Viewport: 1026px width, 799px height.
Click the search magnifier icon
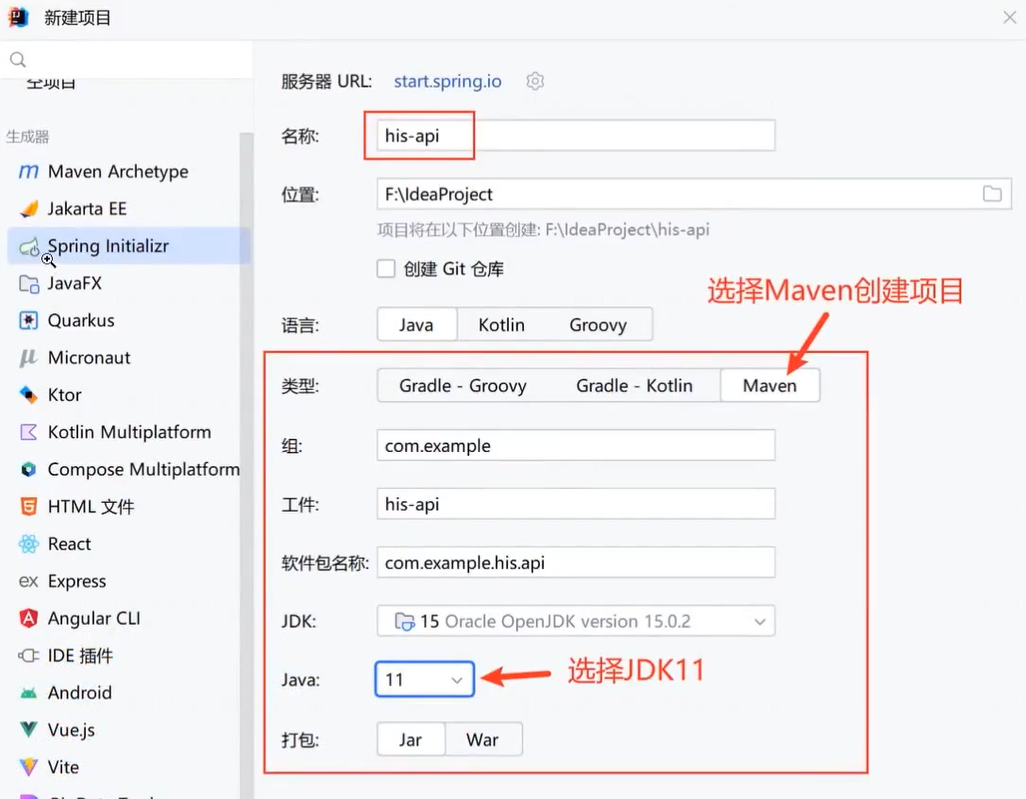18,60
